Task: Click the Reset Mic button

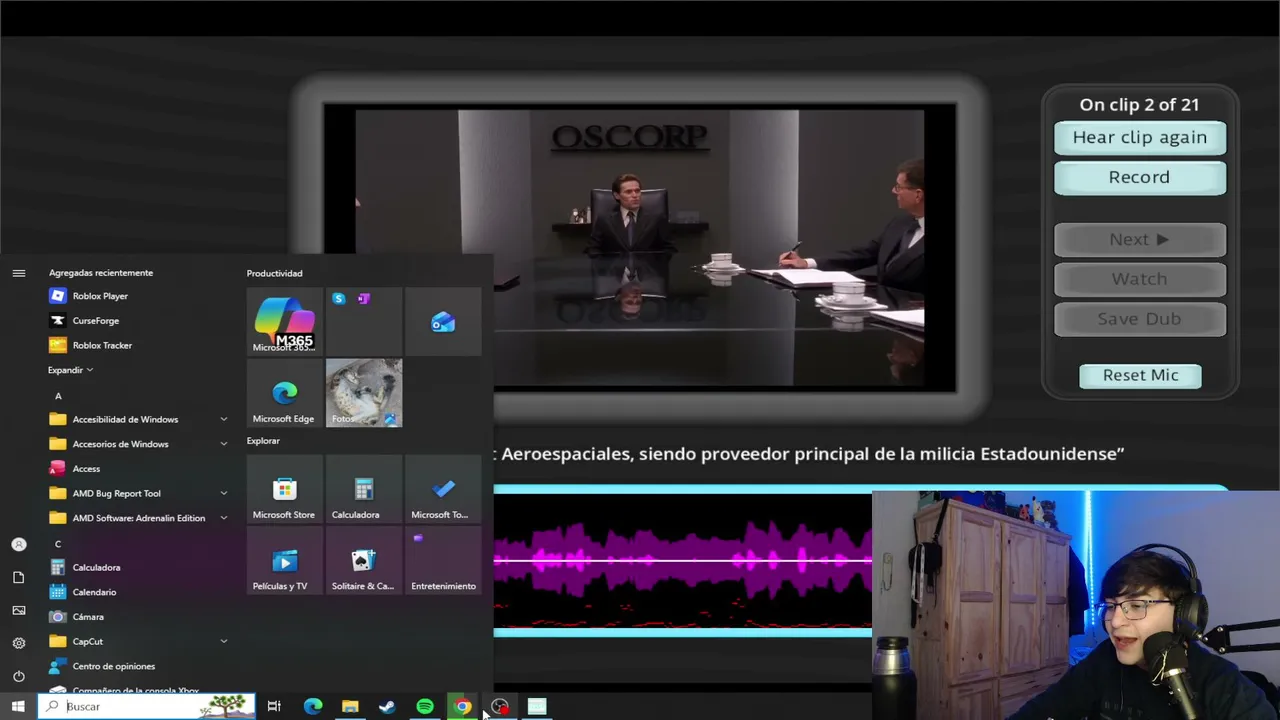Action: tap(1140, 375)
